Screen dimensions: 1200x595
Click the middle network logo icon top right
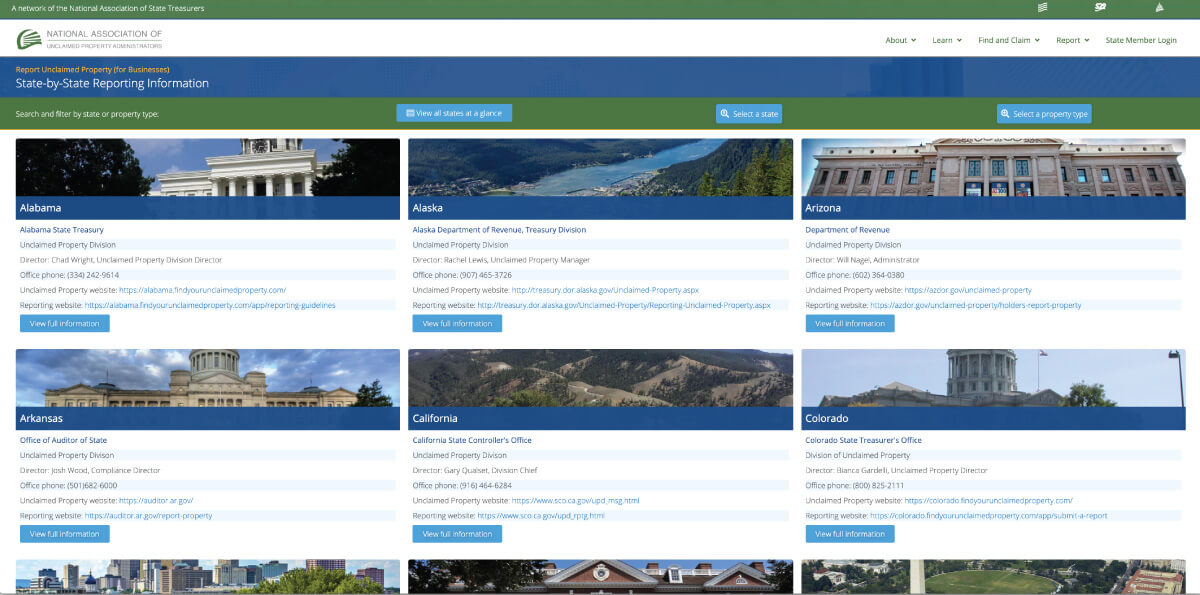coord(1100,8)
